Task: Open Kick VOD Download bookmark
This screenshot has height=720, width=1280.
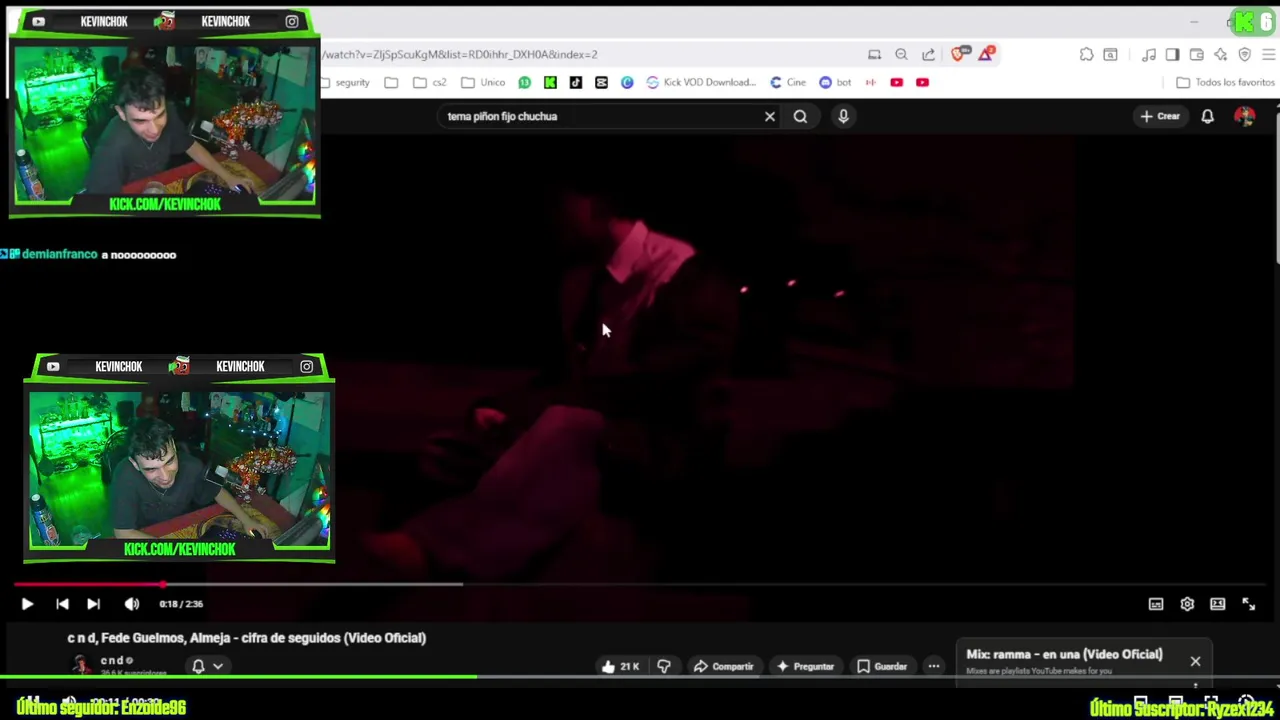Action: click(x=701, y=83)
